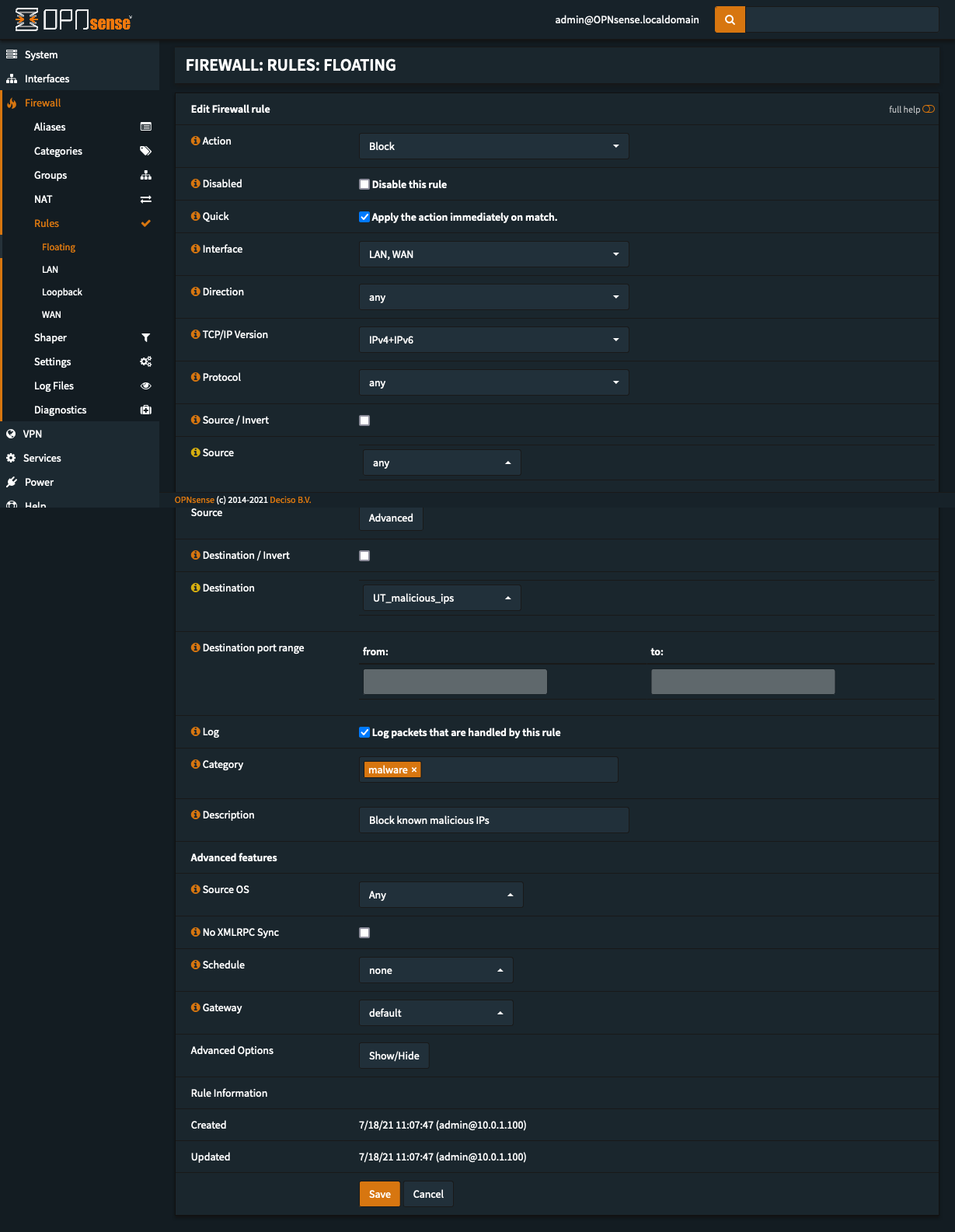Viewport: 955px width, 1232px height.
Task: Click the Description text field
Action: click(x=493, y=820)
